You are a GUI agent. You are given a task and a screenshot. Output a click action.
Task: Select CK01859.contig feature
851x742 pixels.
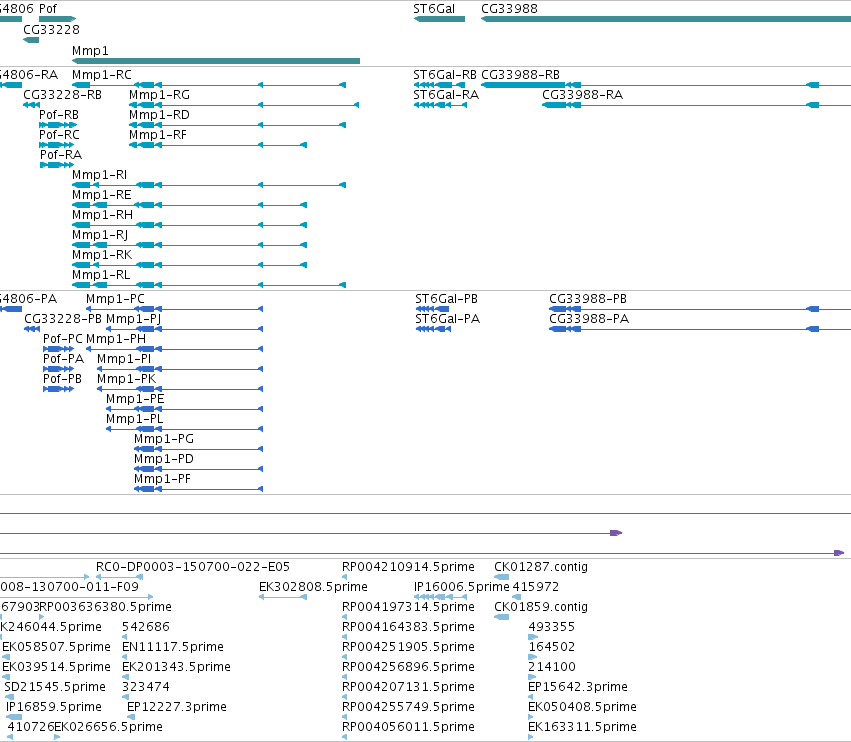(541, 607)
